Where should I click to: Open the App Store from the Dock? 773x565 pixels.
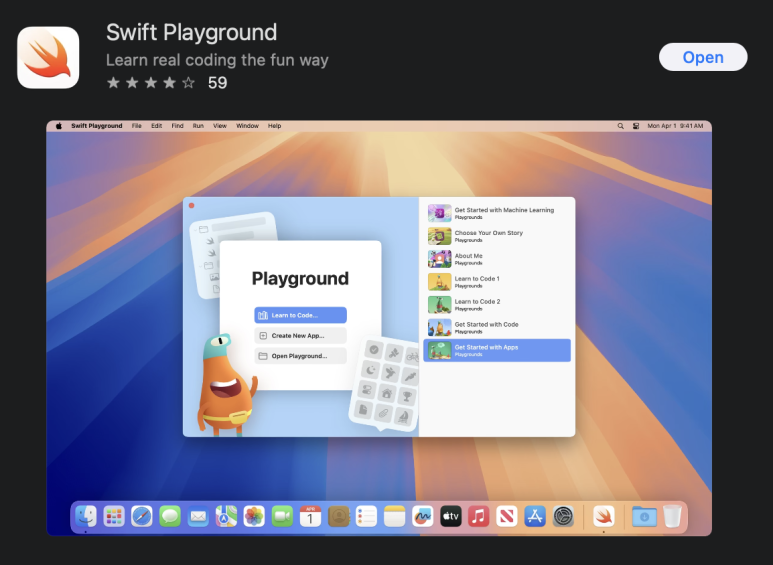[x=535, y=516]
